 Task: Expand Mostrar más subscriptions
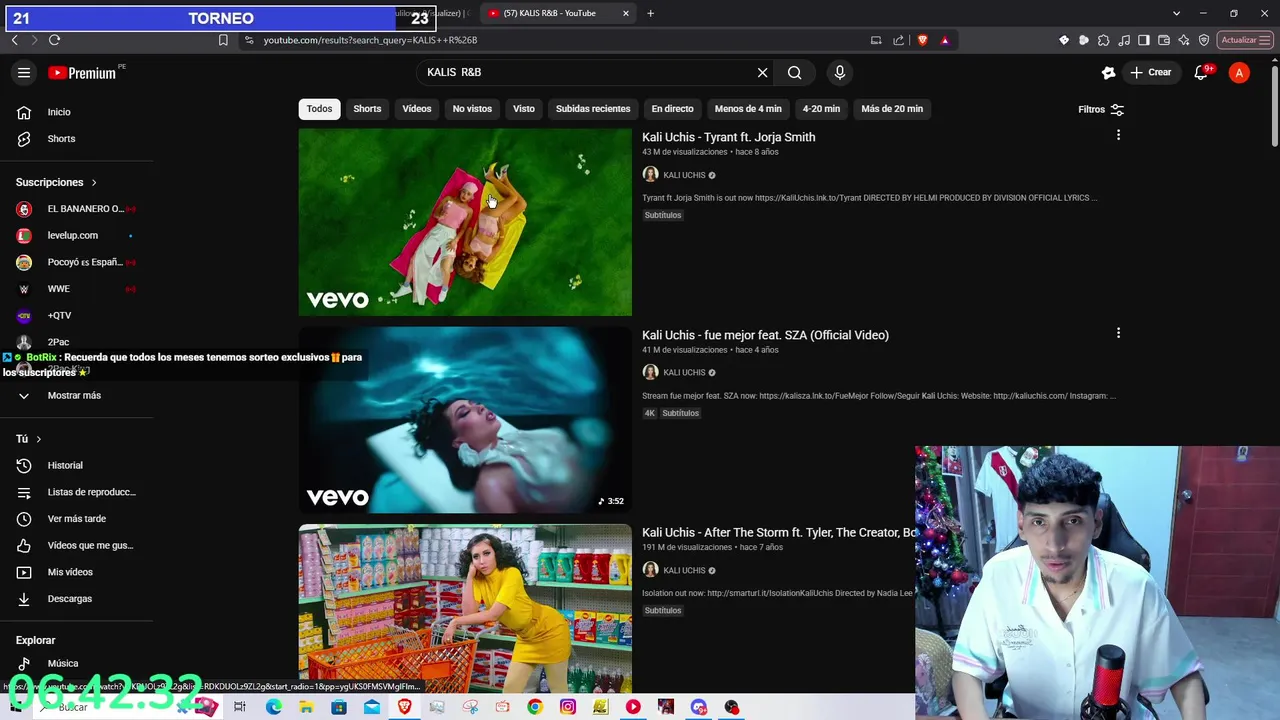point(76,395)
